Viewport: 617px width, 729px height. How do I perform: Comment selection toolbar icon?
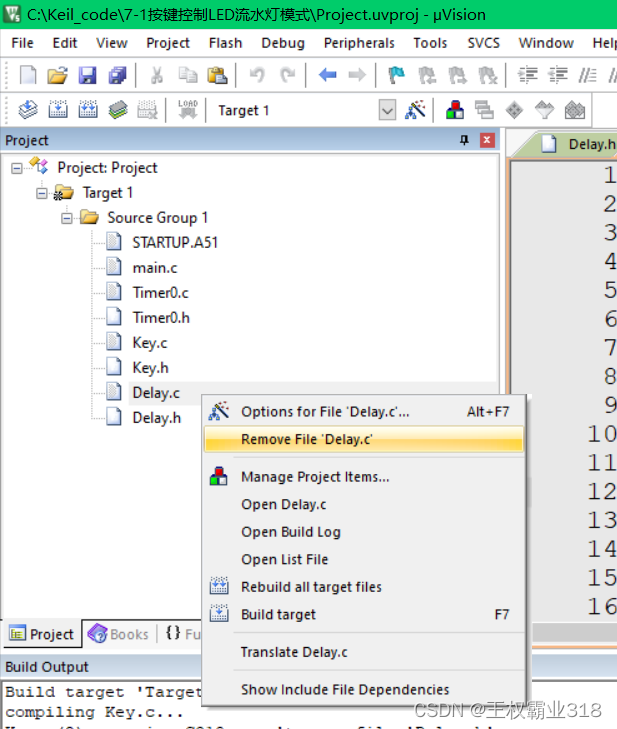pyautogui.click(x=587, y=75)
